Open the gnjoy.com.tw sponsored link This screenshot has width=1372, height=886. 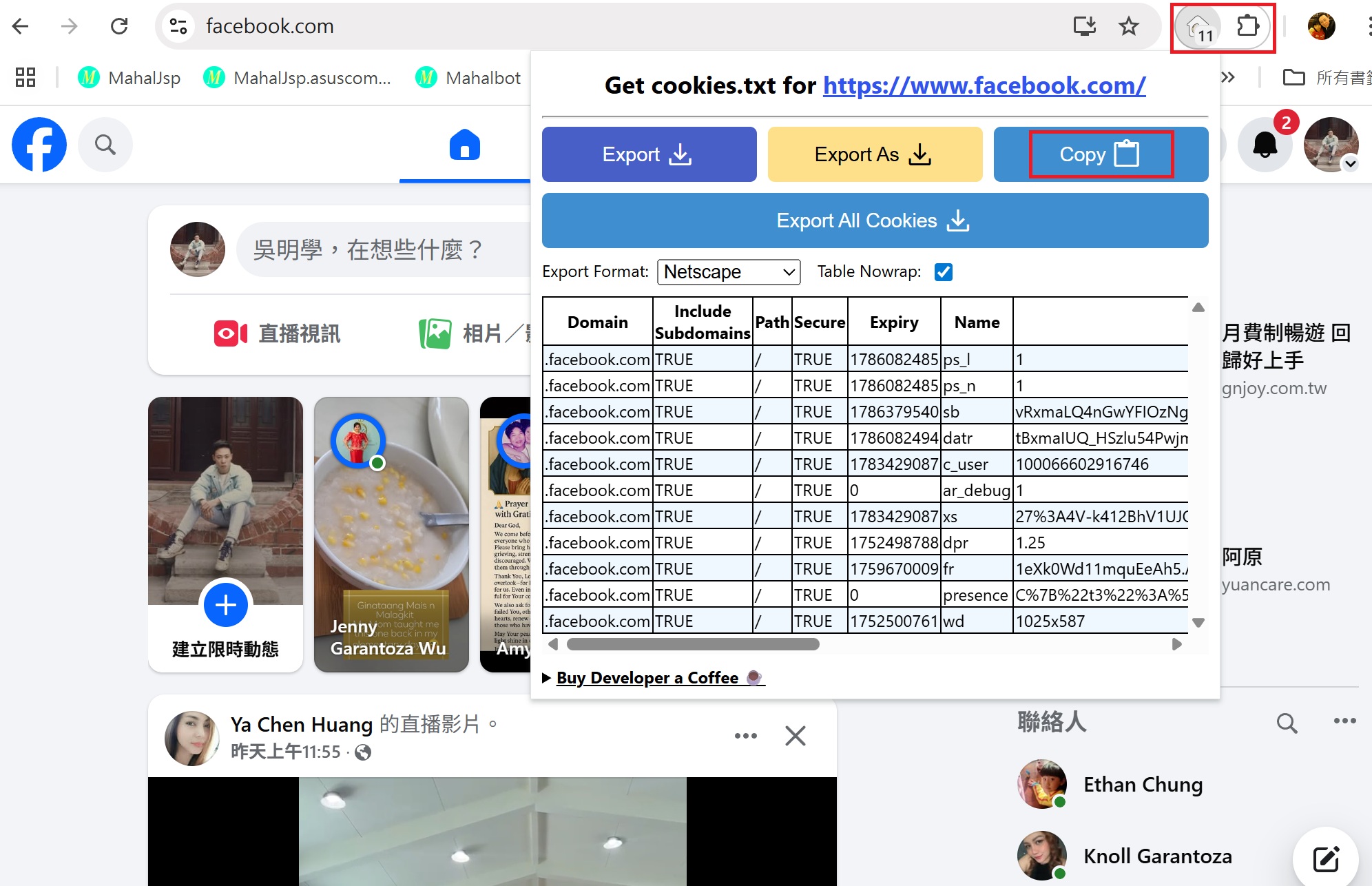[x=1274, y=389]
